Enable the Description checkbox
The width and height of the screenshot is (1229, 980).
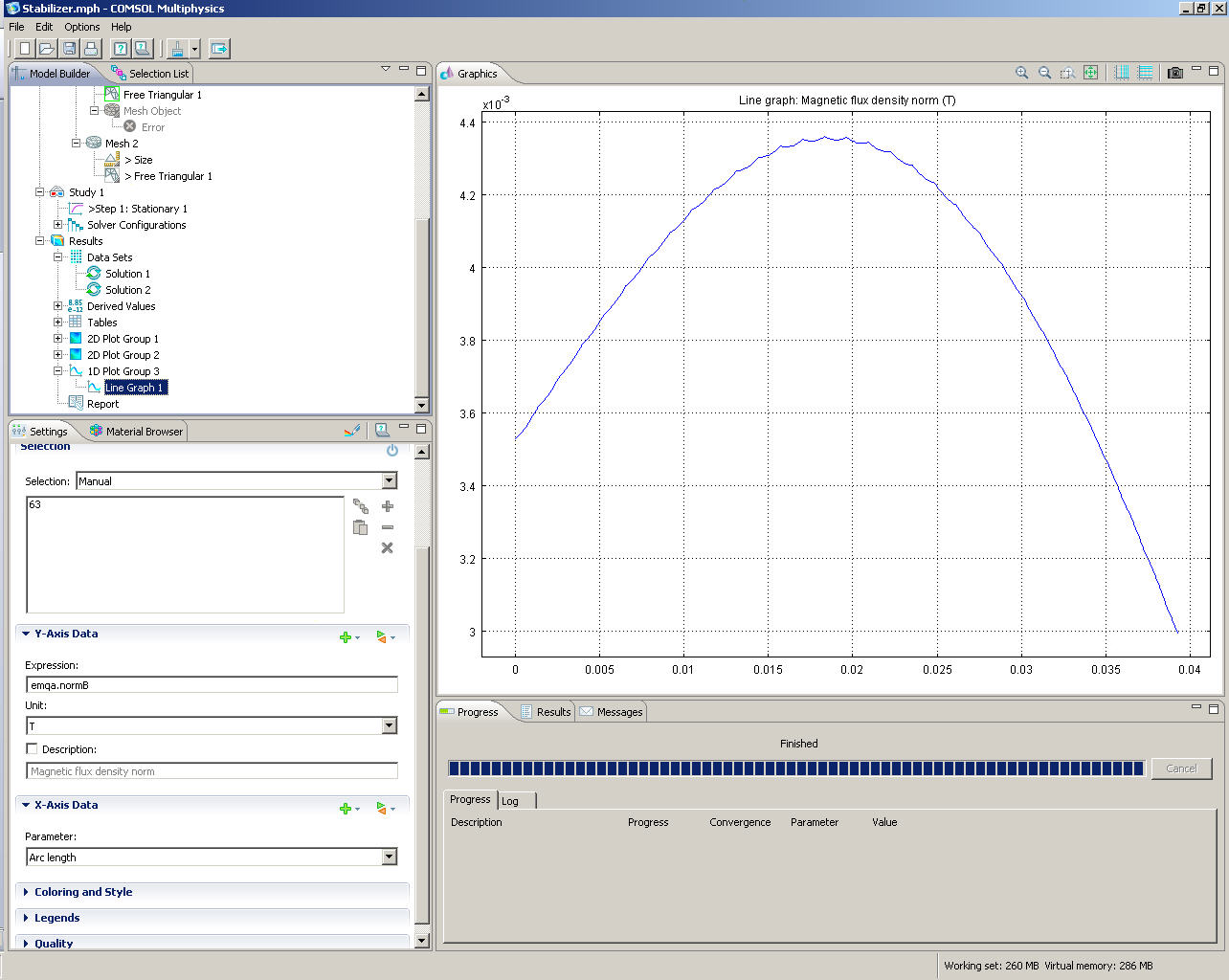(x=32, y=749)
